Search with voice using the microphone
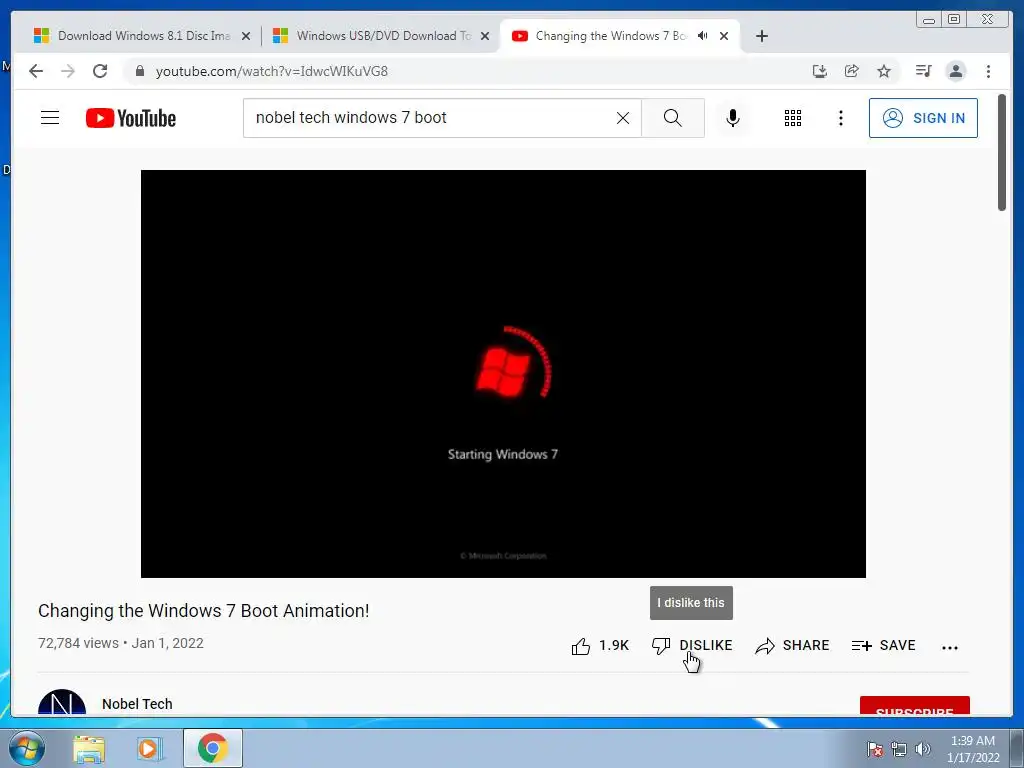Screen dimensions: 1024x768 733,118
